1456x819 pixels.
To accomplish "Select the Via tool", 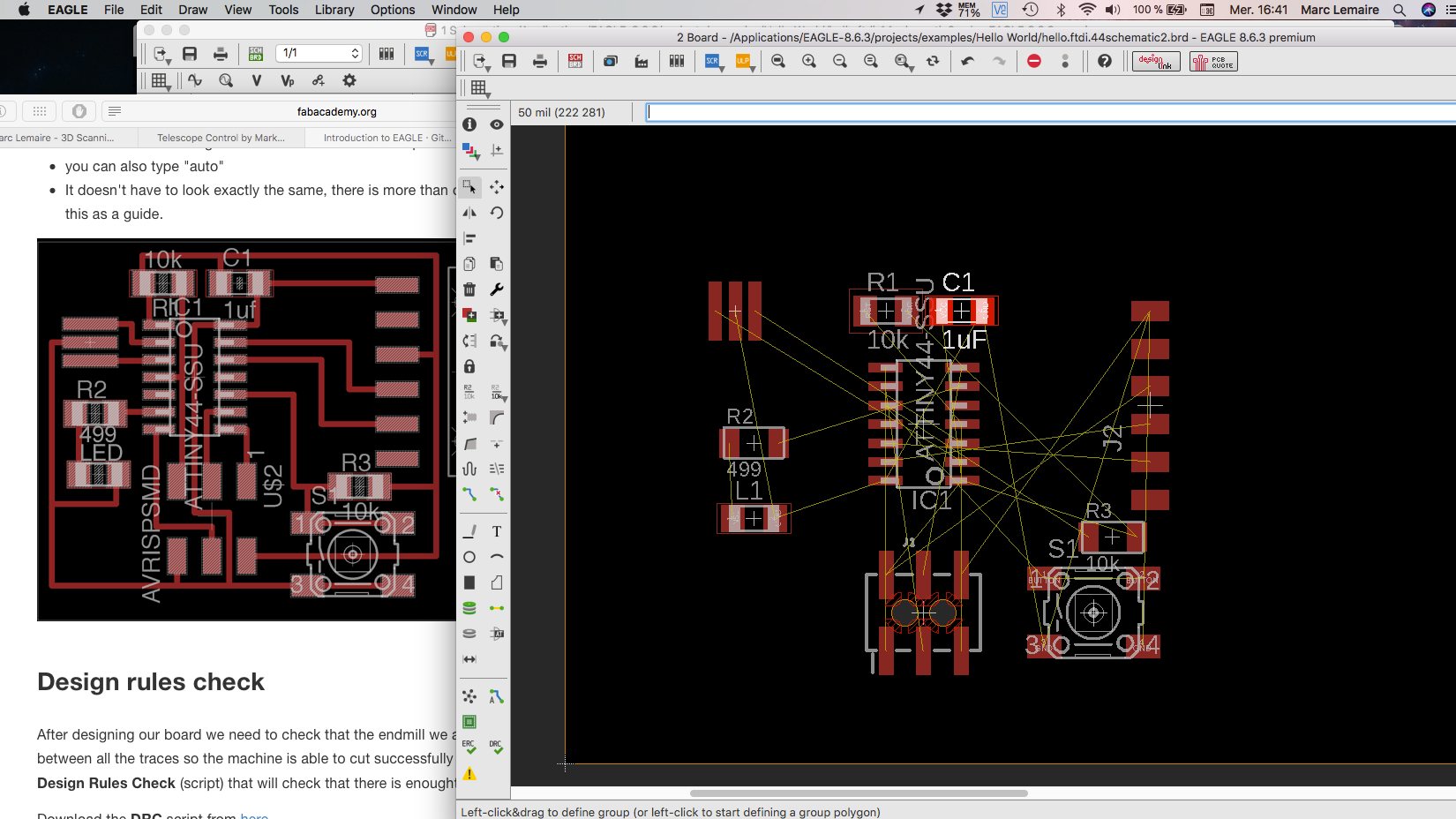I will (x=469, y=608).
